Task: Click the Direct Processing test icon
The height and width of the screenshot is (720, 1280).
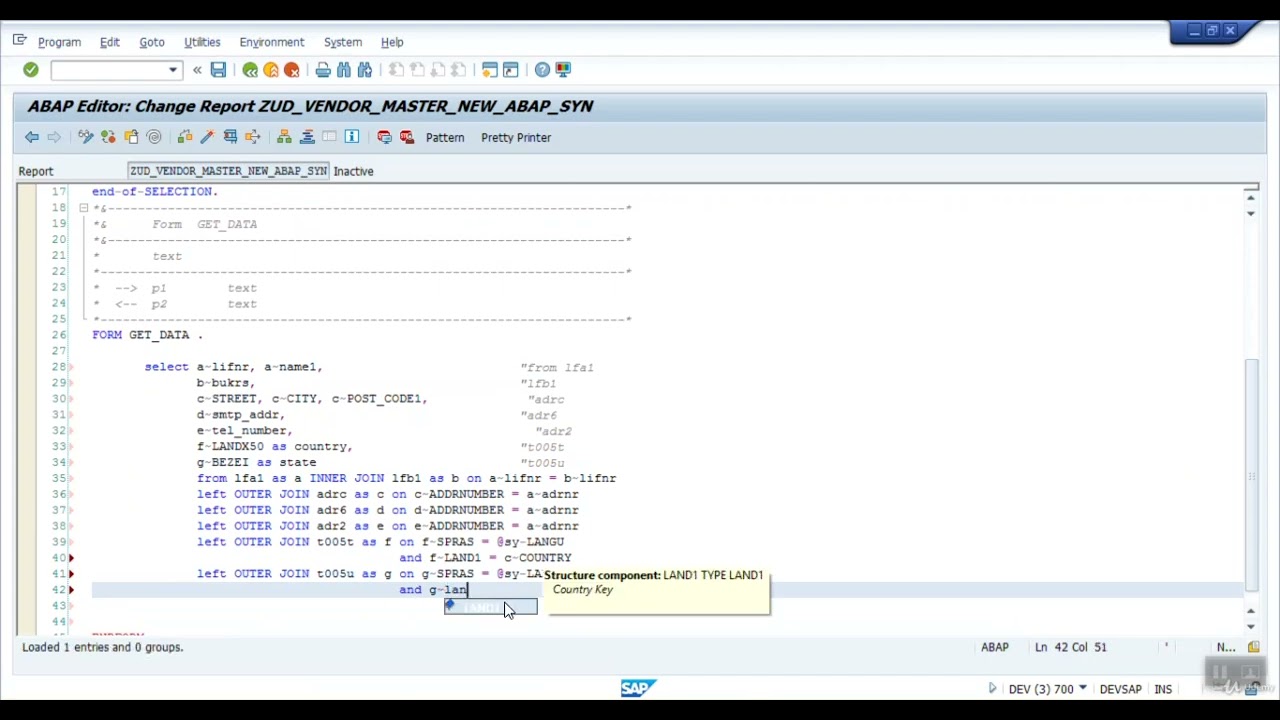Action: pyautogui.click(x=230, y=137)
